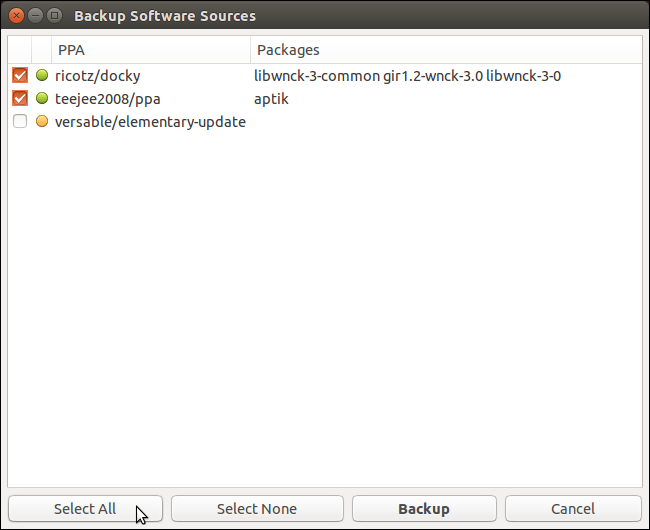The width and height of the screenshot is (650, 530).
Task: Click green status dot for ricotz/docky
Action: point(42,75)
